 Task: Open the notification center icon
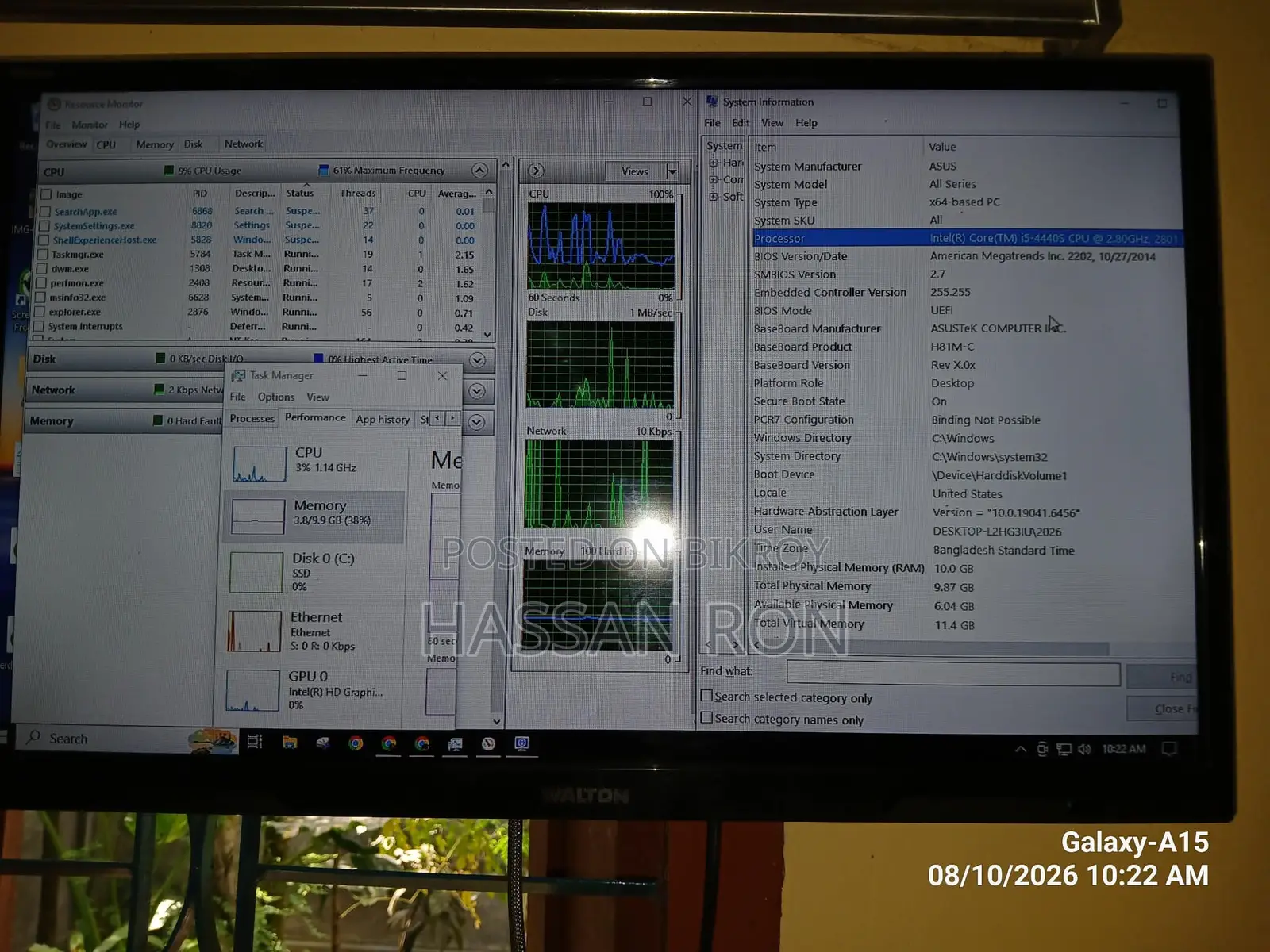1169,749
